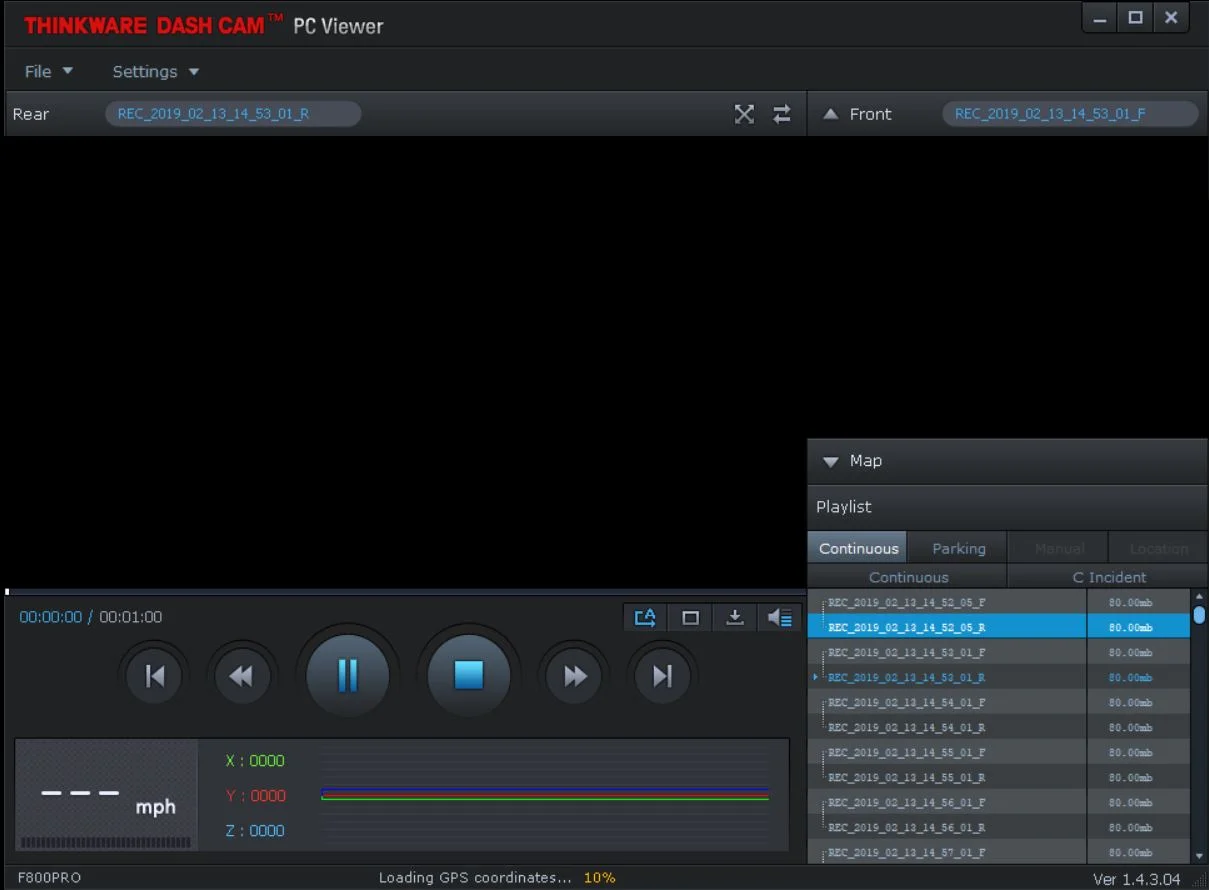Swap the rear and front views
1209x890 pixels.
pos(782,114)
